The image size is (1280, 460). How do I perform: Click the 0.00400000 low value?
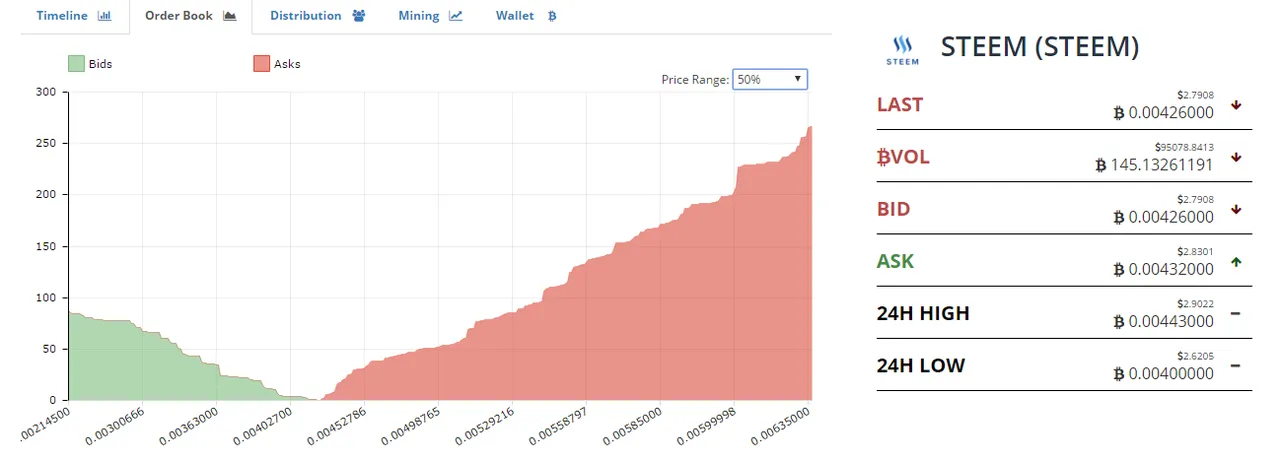(x=1171, y=373)
